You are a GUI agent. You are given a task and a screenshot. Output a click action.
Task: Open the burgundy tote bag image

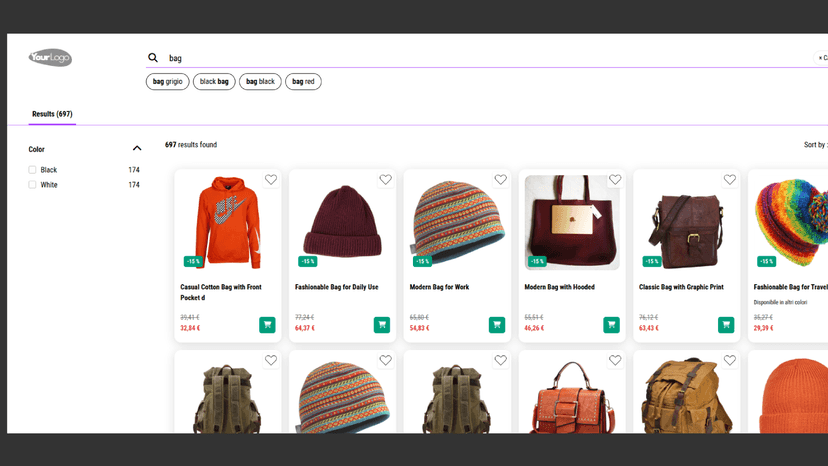click(x=572, y=222)
